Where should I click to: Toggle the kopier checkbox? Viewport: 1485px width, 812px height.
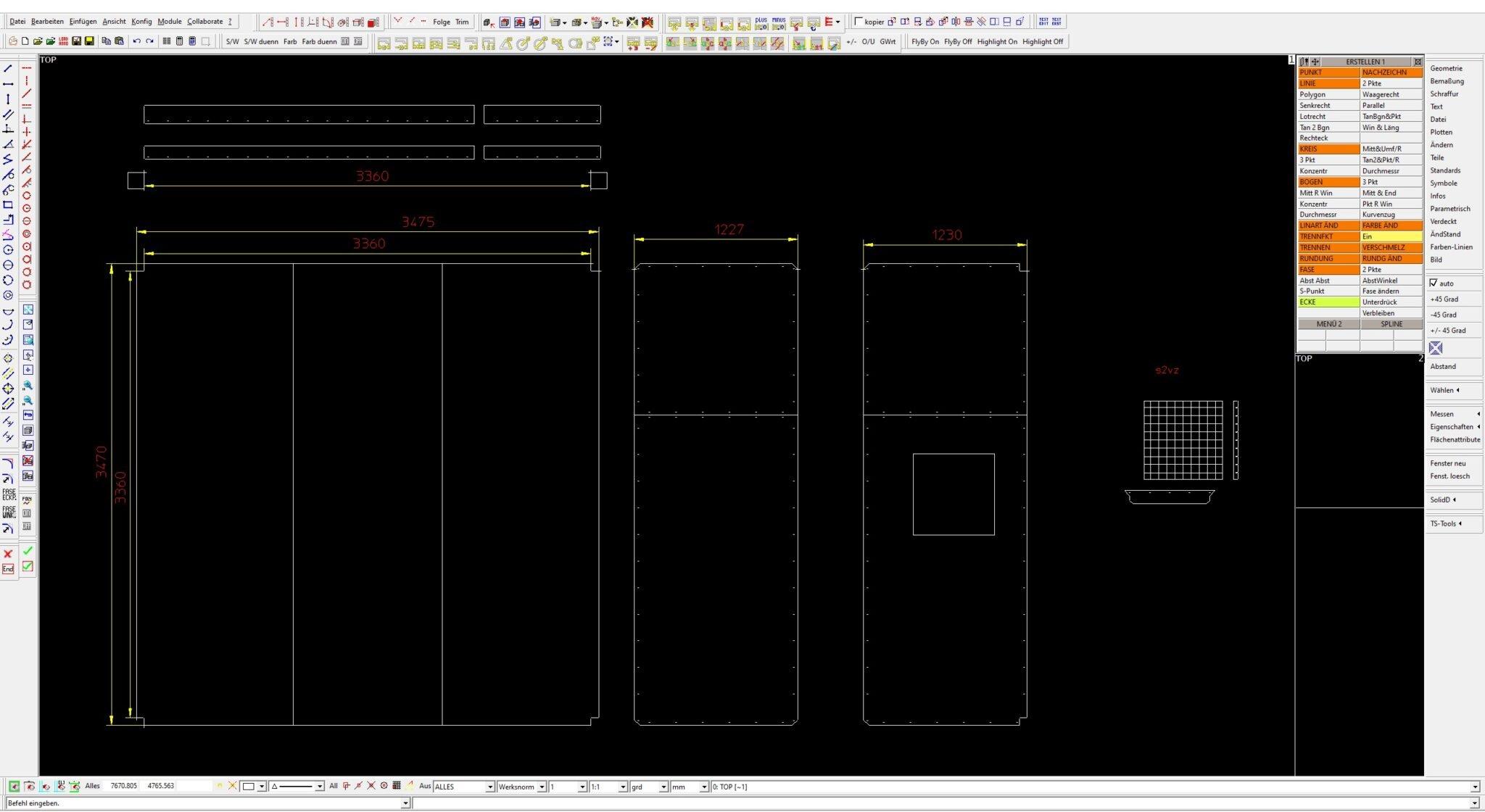859,22
